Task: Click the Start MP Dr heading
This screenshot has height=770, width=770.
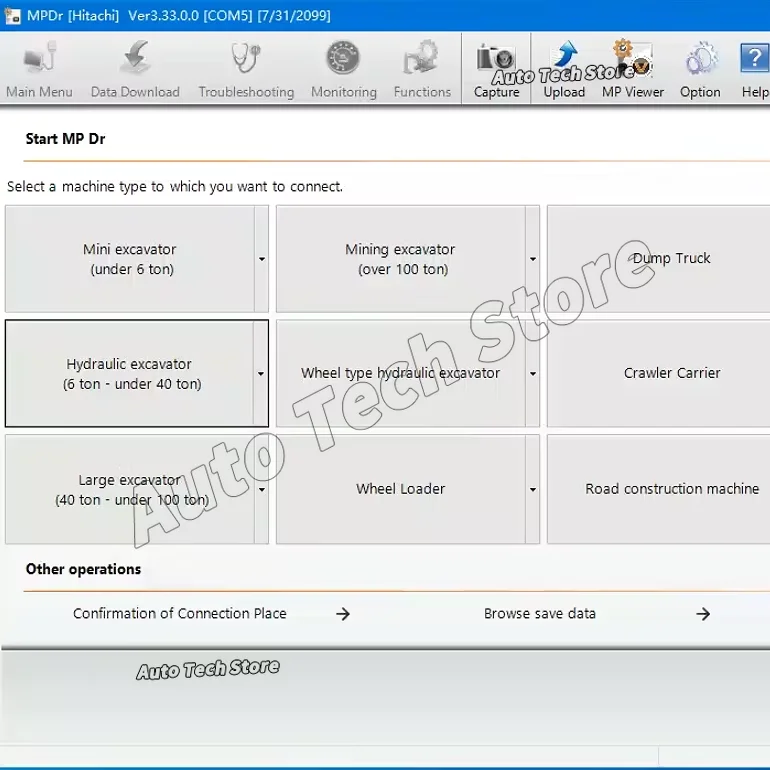Action: pos(65,139)
